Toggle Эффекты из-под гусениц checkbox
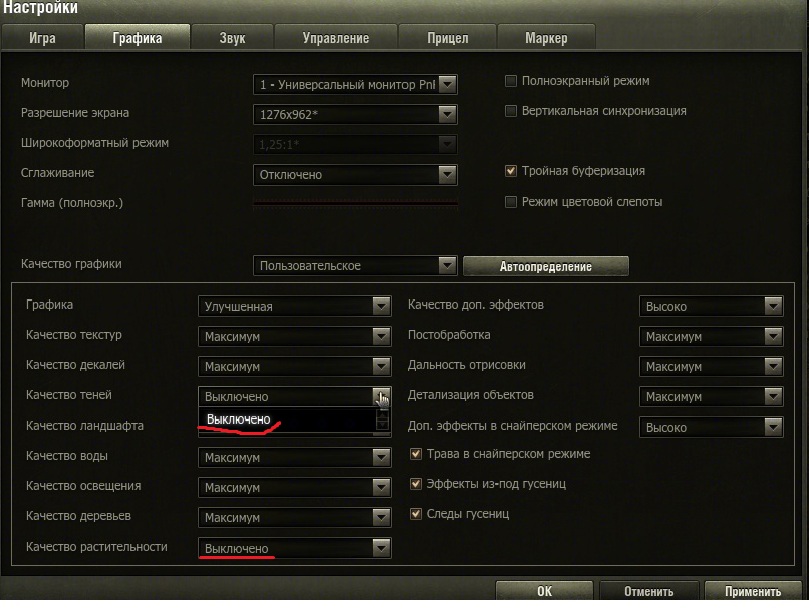The height and width of the screenshot is (614, 809). 416,484
